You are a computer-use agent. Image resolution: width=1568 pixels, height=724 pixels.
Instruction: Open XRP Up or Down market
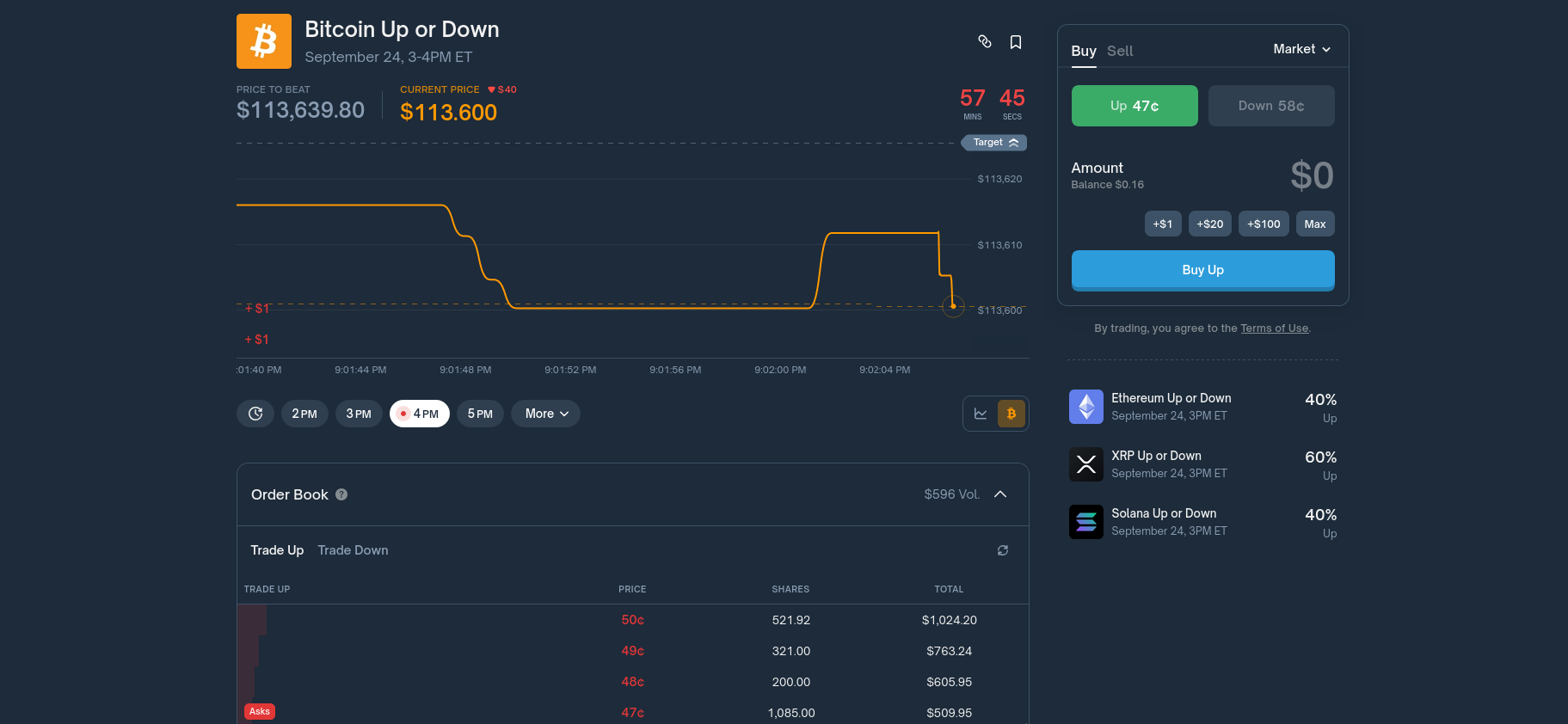tap(1203, 464)
